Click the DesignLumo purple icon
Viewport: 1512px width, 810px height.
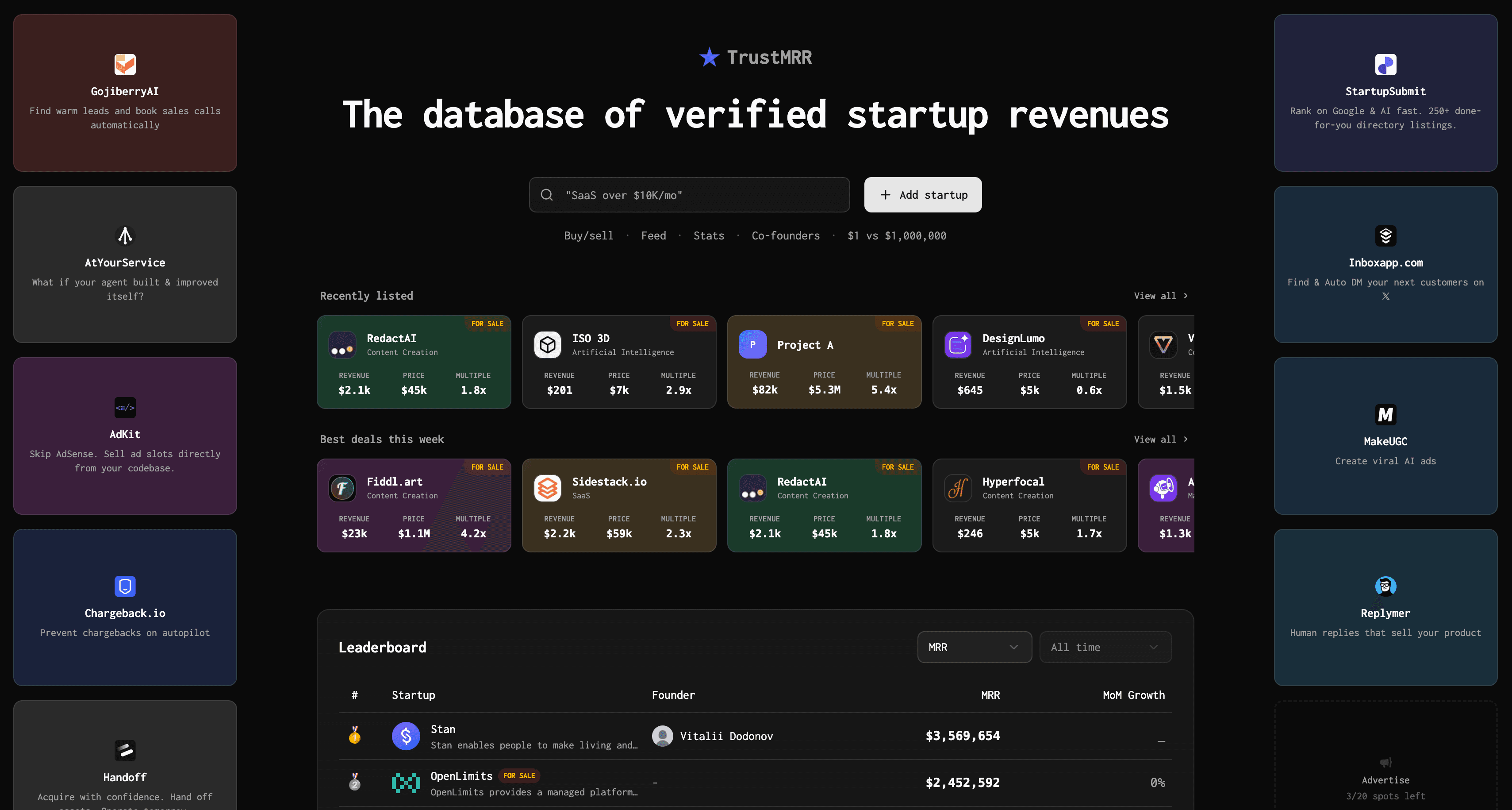958,345
